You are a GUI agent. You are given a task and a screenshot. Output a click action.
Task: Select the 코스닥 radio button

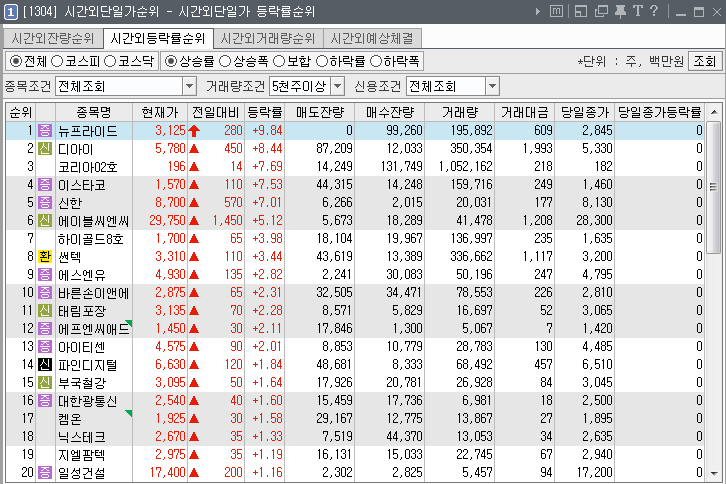tap(110, 61)
